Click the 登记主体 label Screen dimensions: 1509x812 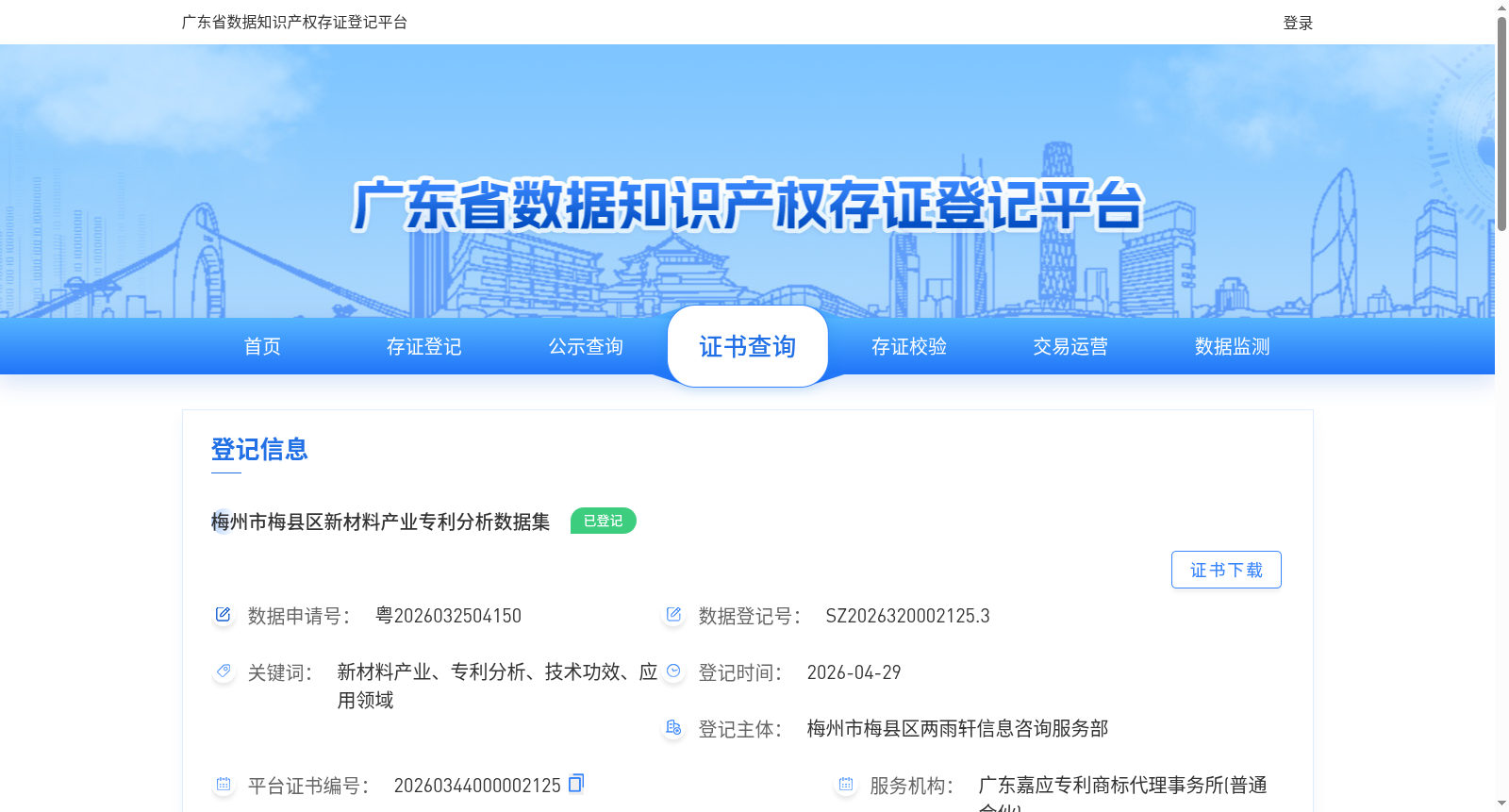740,729
